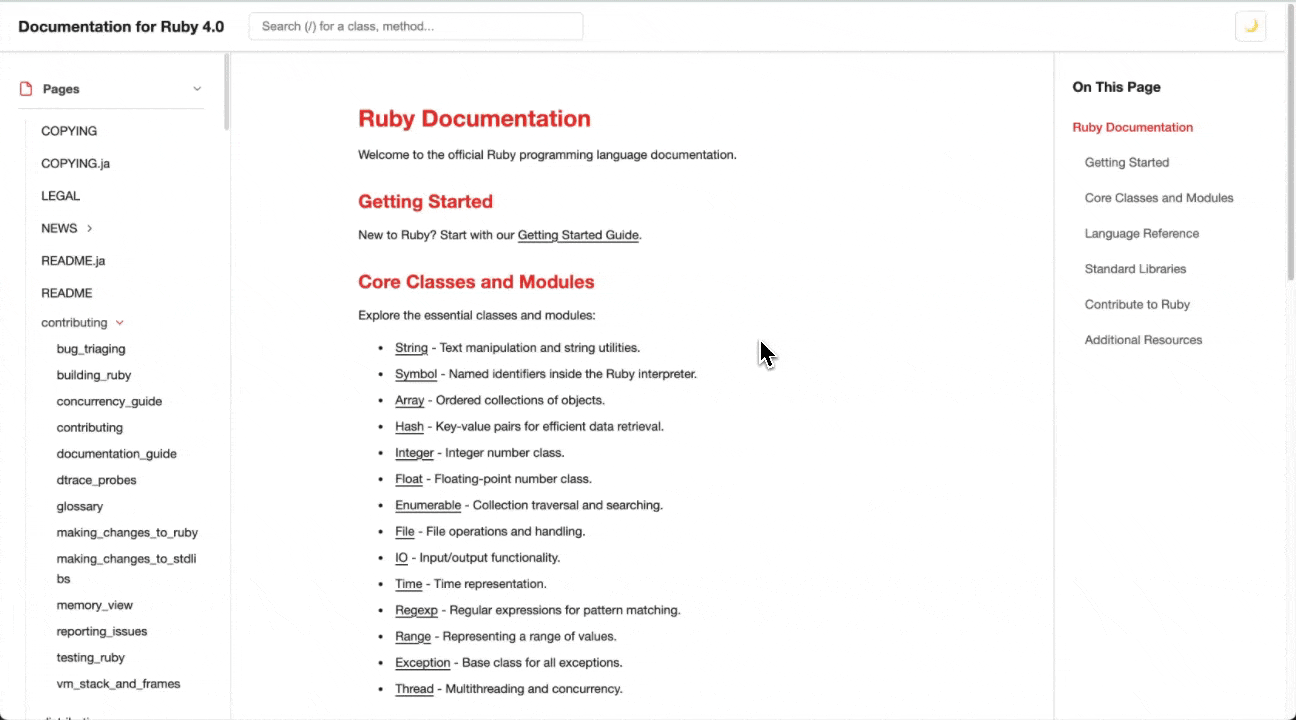This screenshot has height=720, width=1296.
Task: Click the Pages document icon
Action: point(24,88)
